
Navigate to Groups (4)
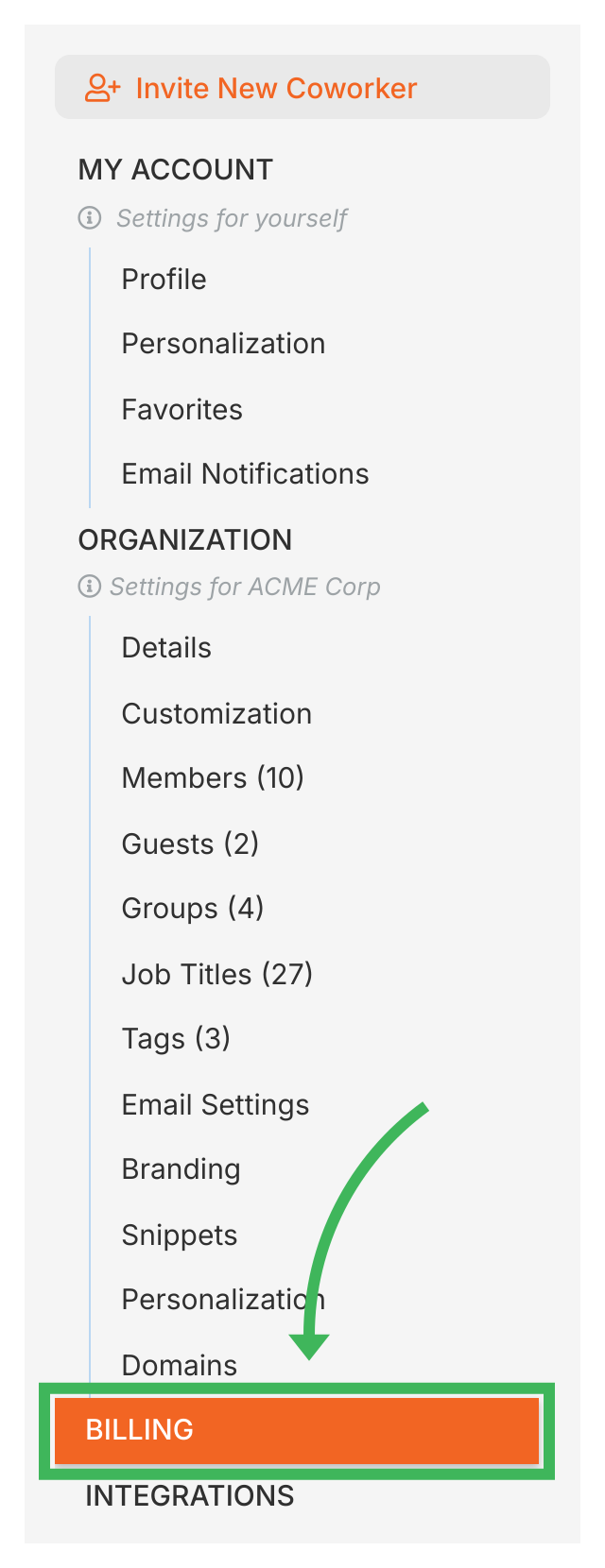click(192, 909)
